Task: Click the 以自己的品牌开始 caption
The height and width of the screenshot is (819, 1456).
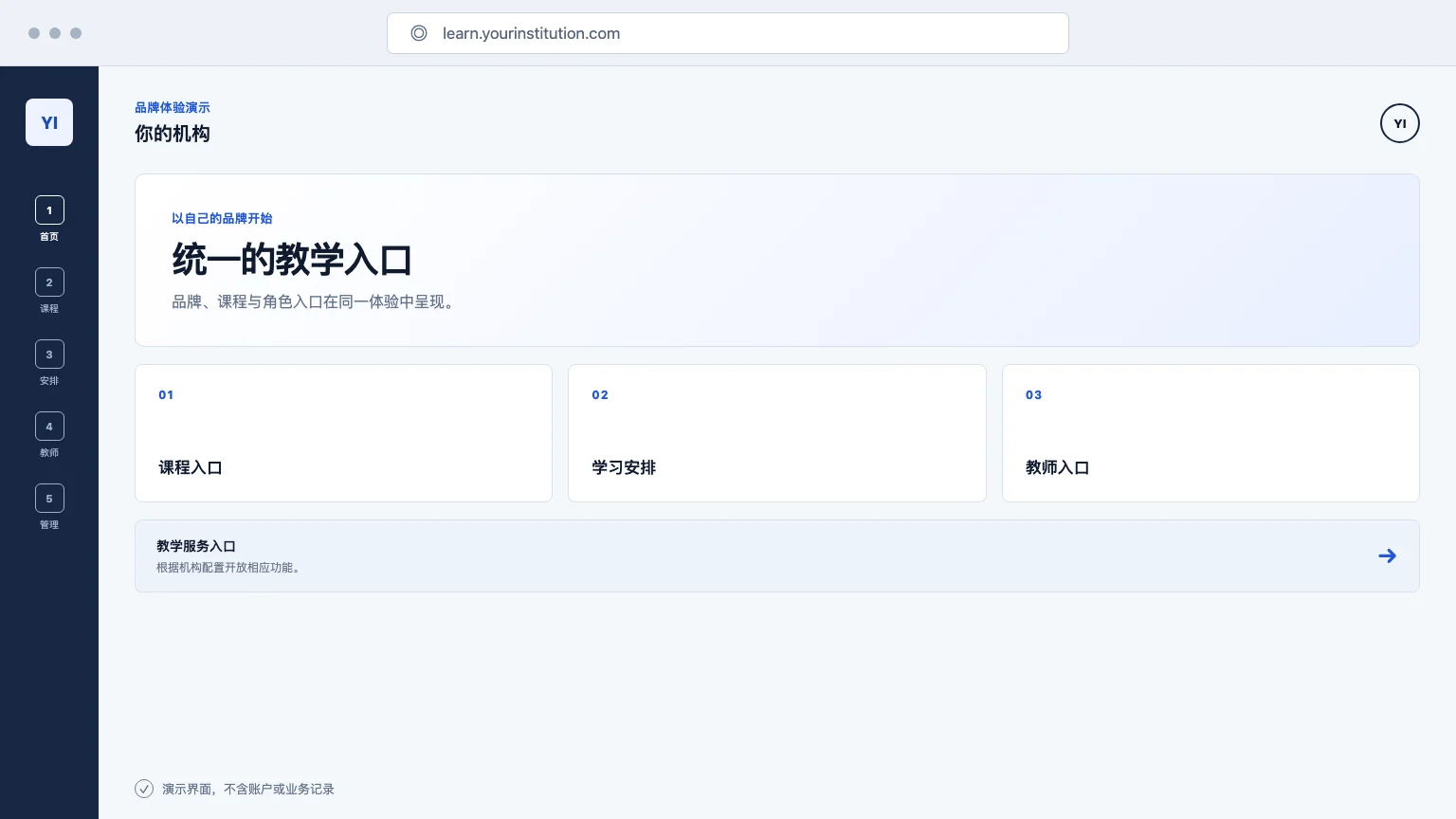Action: coord(222,218)
